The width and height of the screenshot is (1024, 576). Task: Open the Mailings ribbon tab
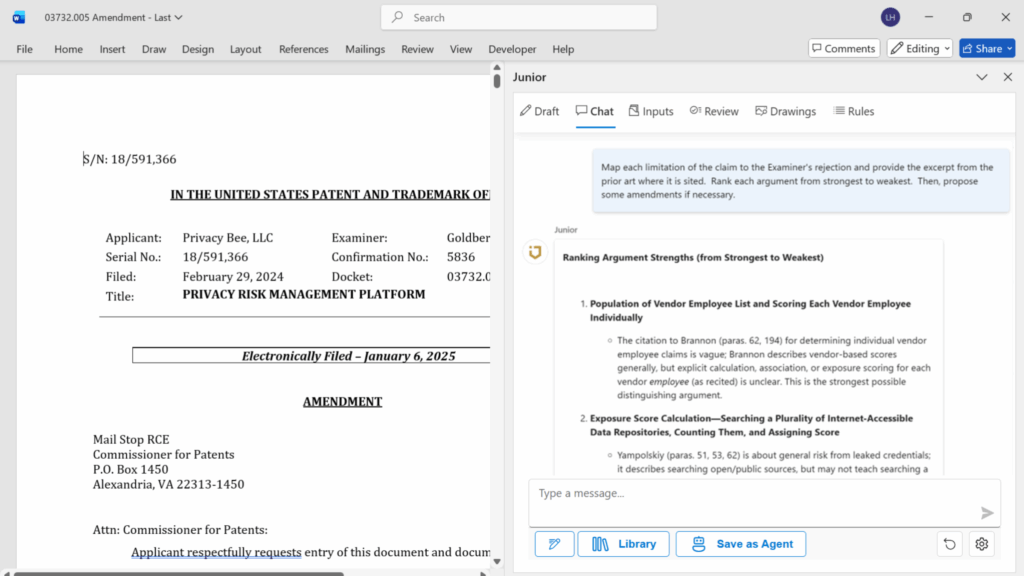365,49
